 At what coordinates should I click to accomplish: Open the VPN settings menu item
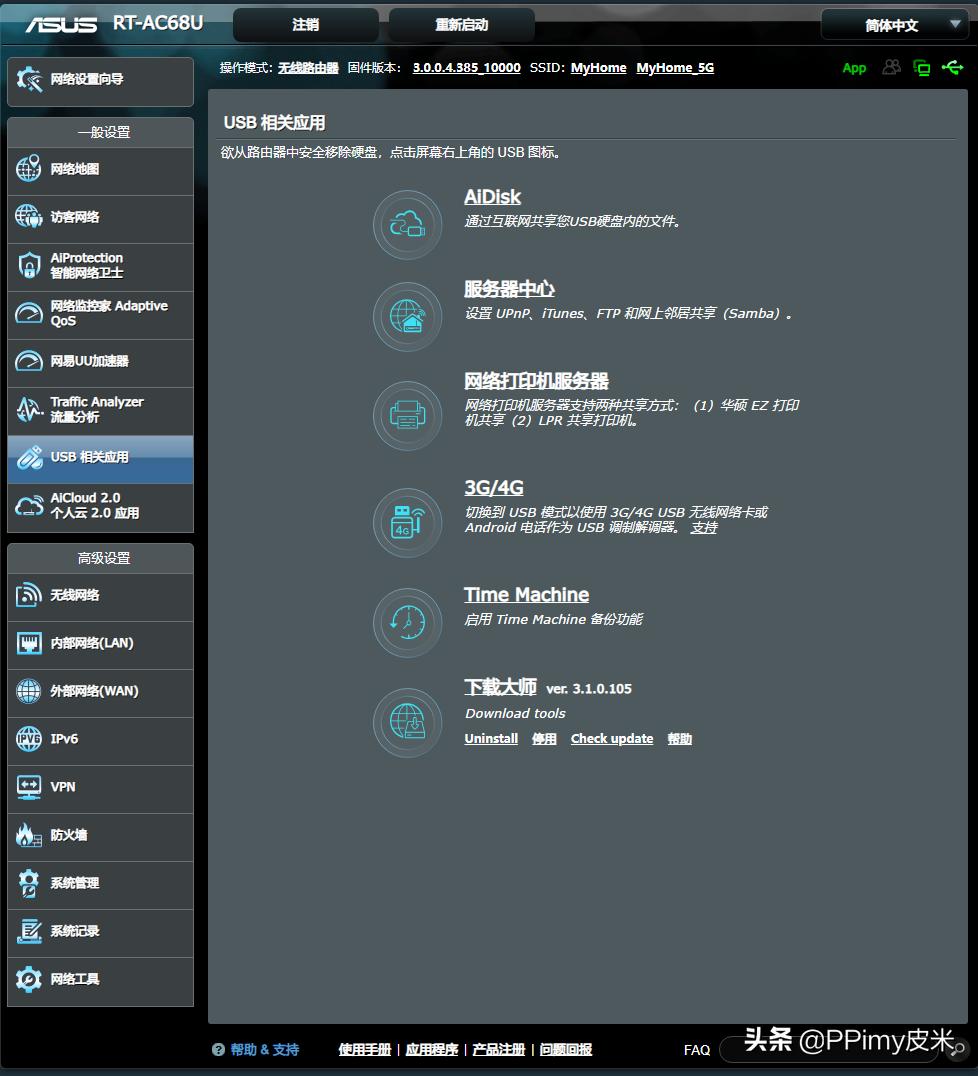(x=62, y=789)
